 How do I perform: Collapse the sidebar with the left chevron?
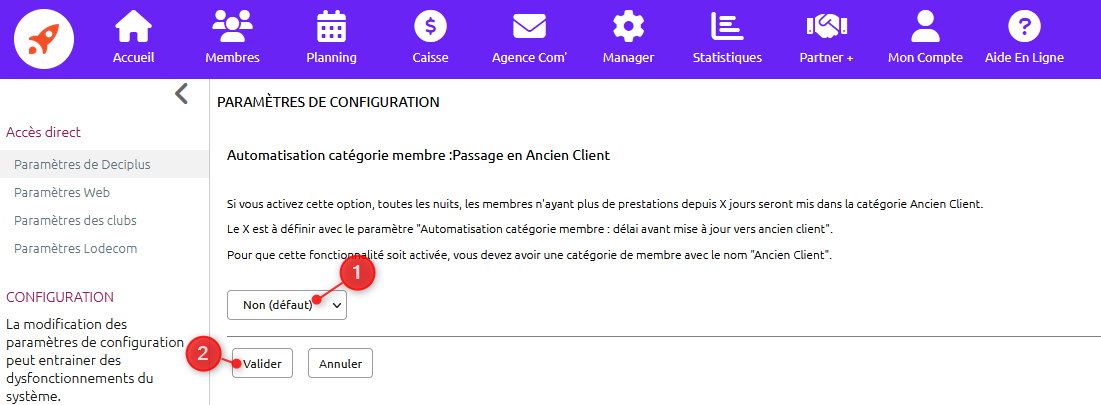181,93
